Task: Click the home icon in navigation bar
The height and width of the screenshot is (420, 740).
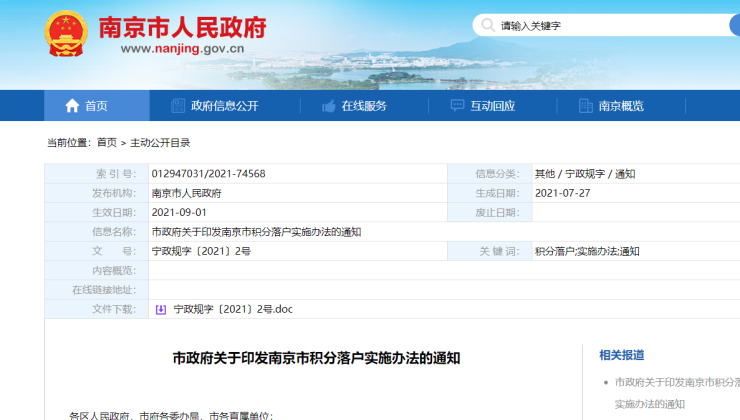Action: pyautogui.click(x=72, y=106)
